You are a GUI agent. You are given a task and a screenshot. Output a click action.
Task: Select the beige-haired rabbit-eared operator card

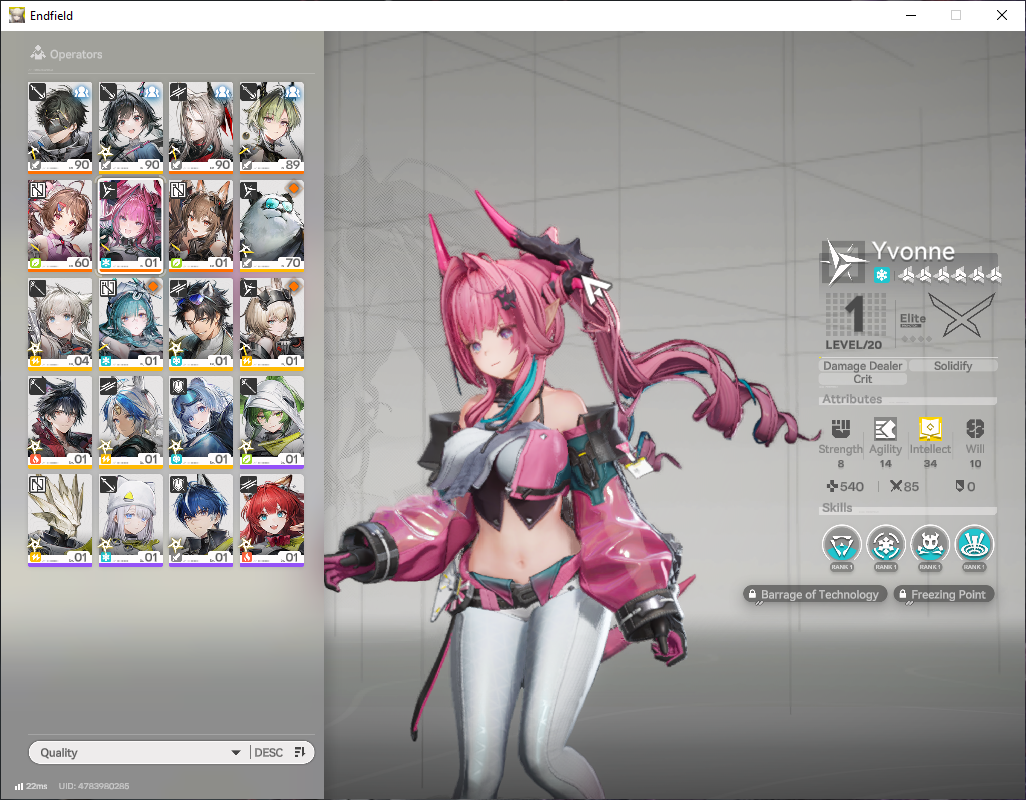click(x=272, y=323)
